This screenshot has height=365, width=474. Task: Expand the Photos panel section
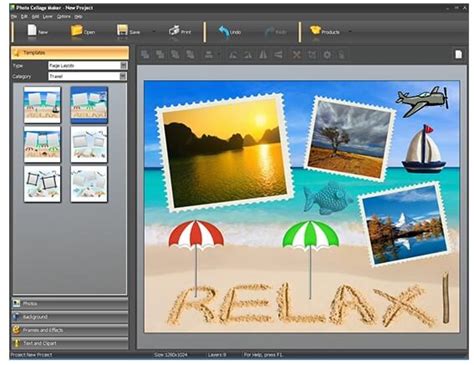coord(70,304)
